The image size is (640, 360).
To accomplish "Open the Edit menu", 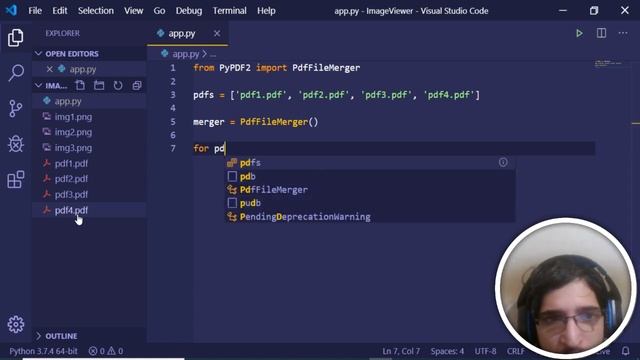I will pyautogui.click(x=60, y=11).
